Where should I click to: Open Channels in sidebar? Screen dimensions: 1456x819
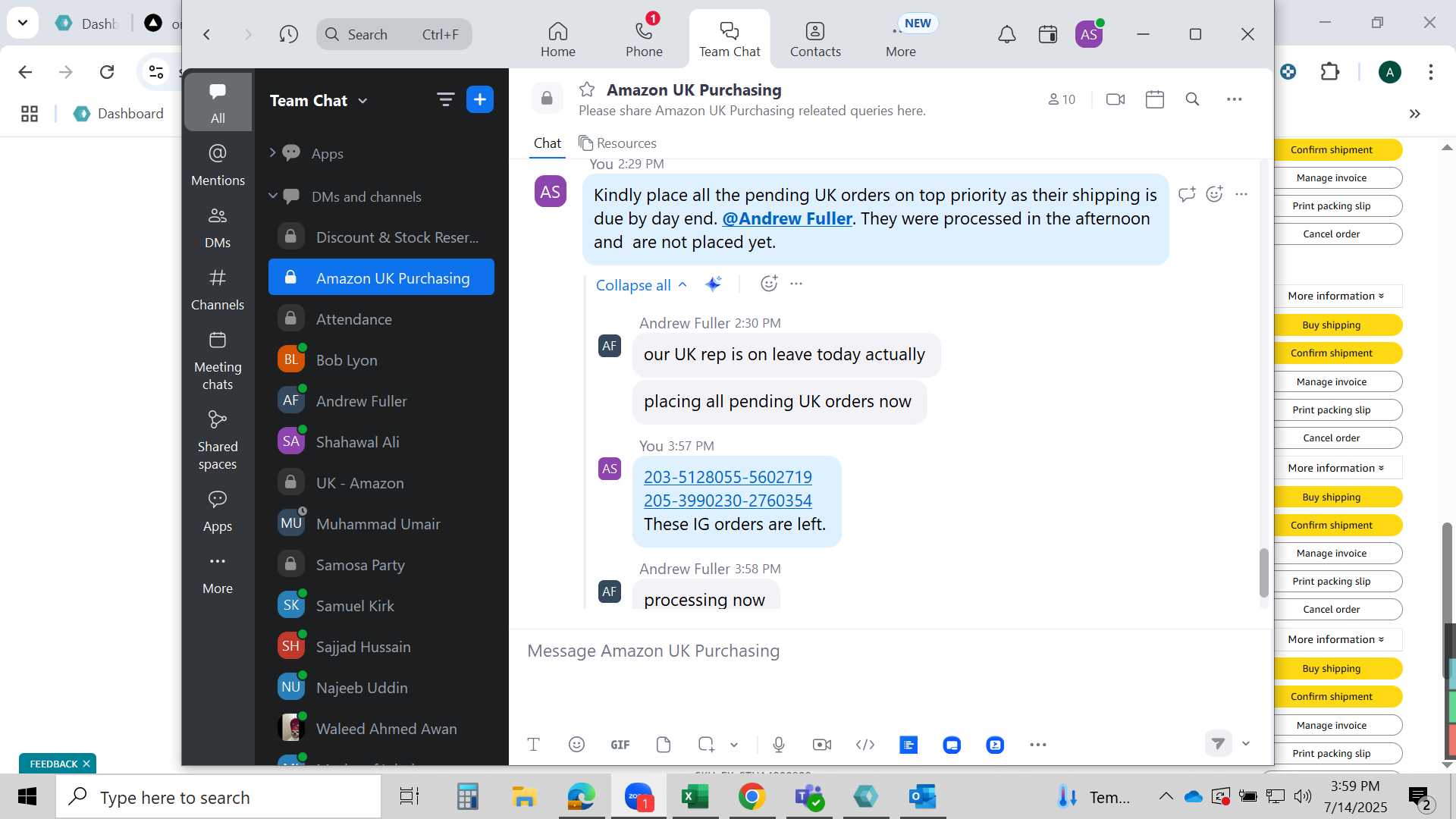218,289
